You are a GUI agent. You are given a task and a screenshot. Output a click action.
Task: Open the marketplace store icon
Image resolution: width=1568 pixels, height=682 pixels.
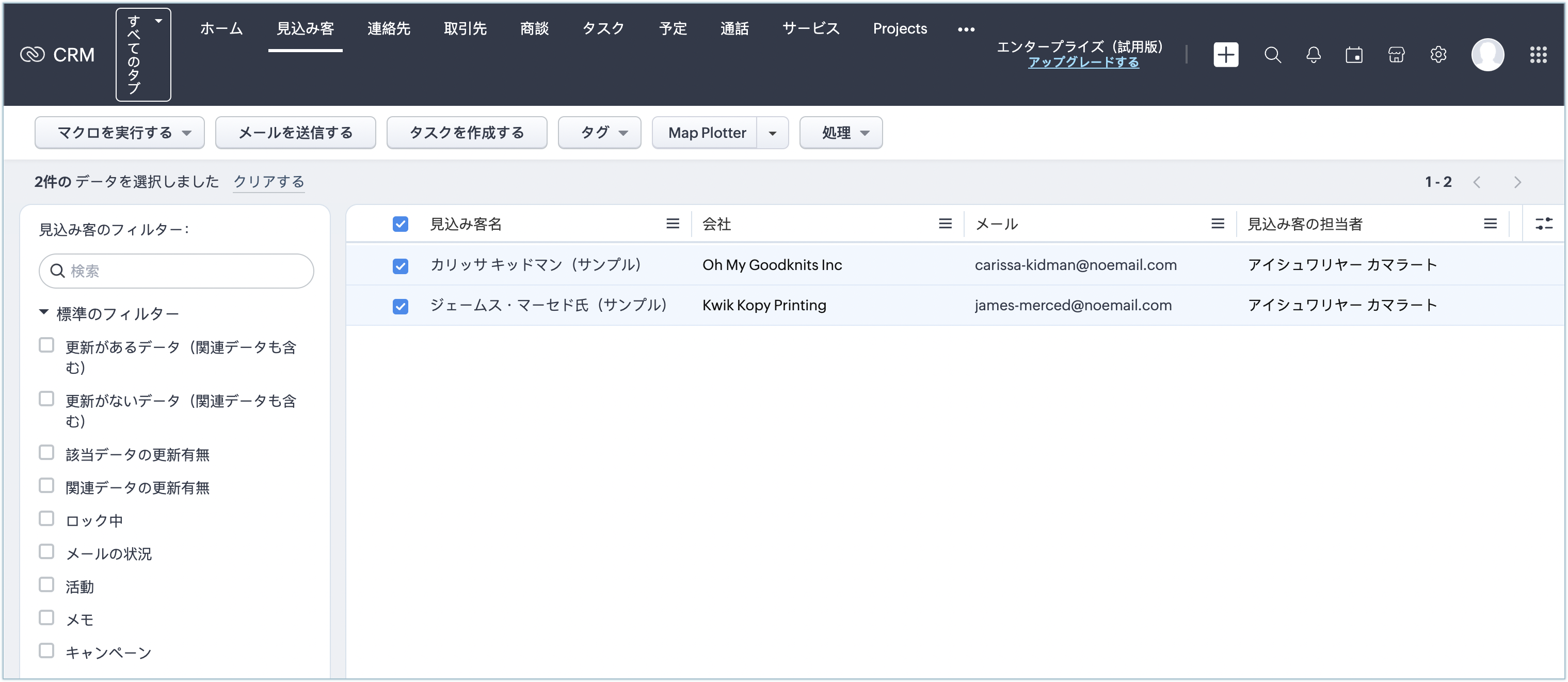[x=1396, y=55]
